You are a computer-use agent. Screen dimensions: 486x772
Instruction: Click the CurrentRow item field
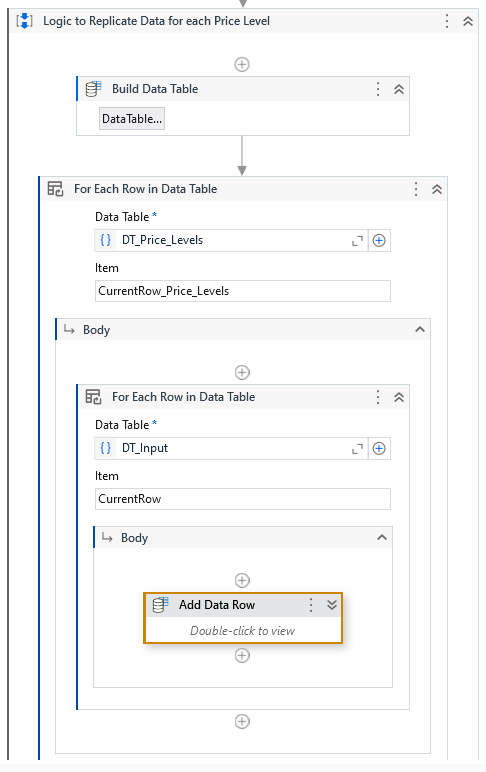243,499
